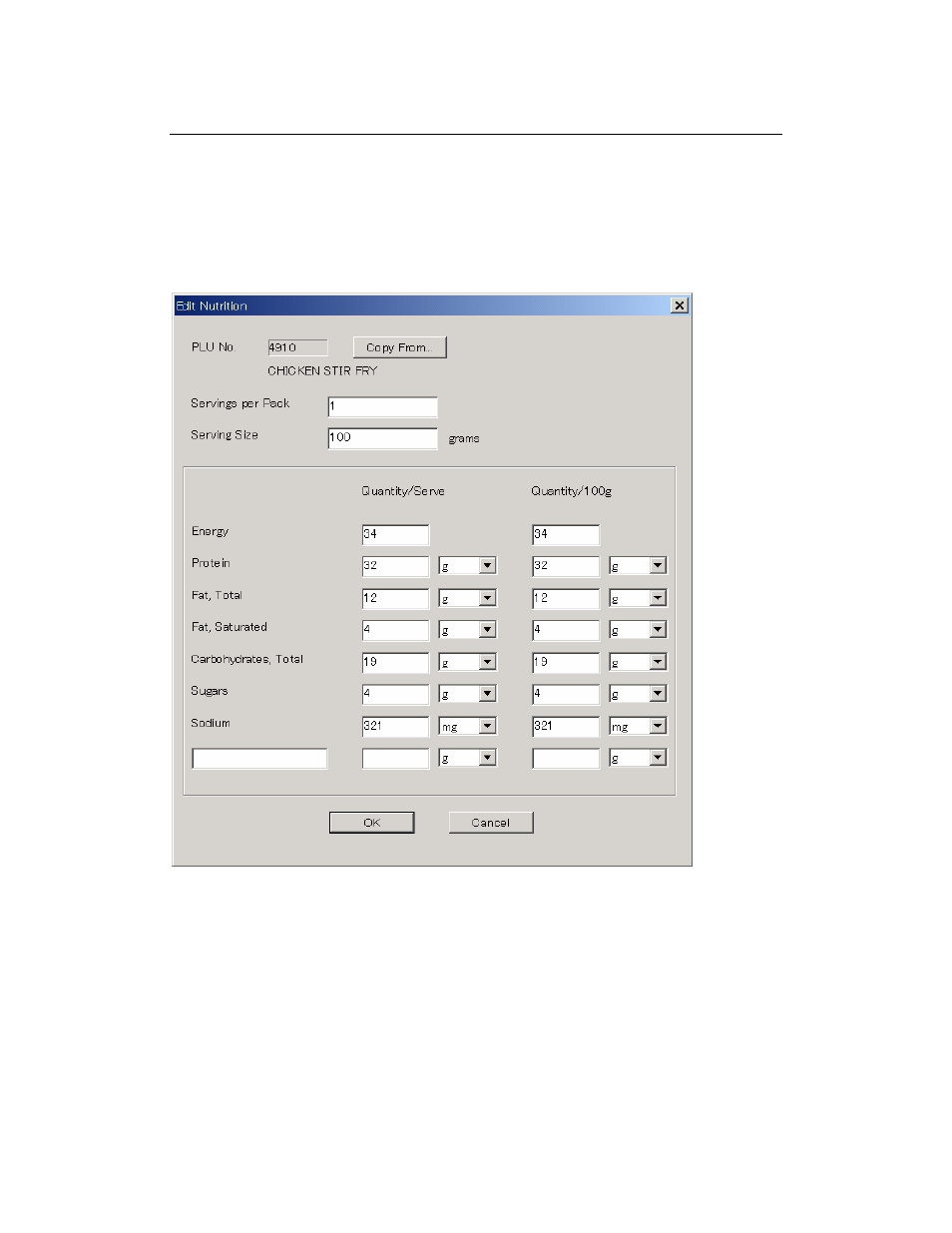Edit Sodium Quantity/100g value
This screenshot has height=1233, width=952.
click(566, 726)
